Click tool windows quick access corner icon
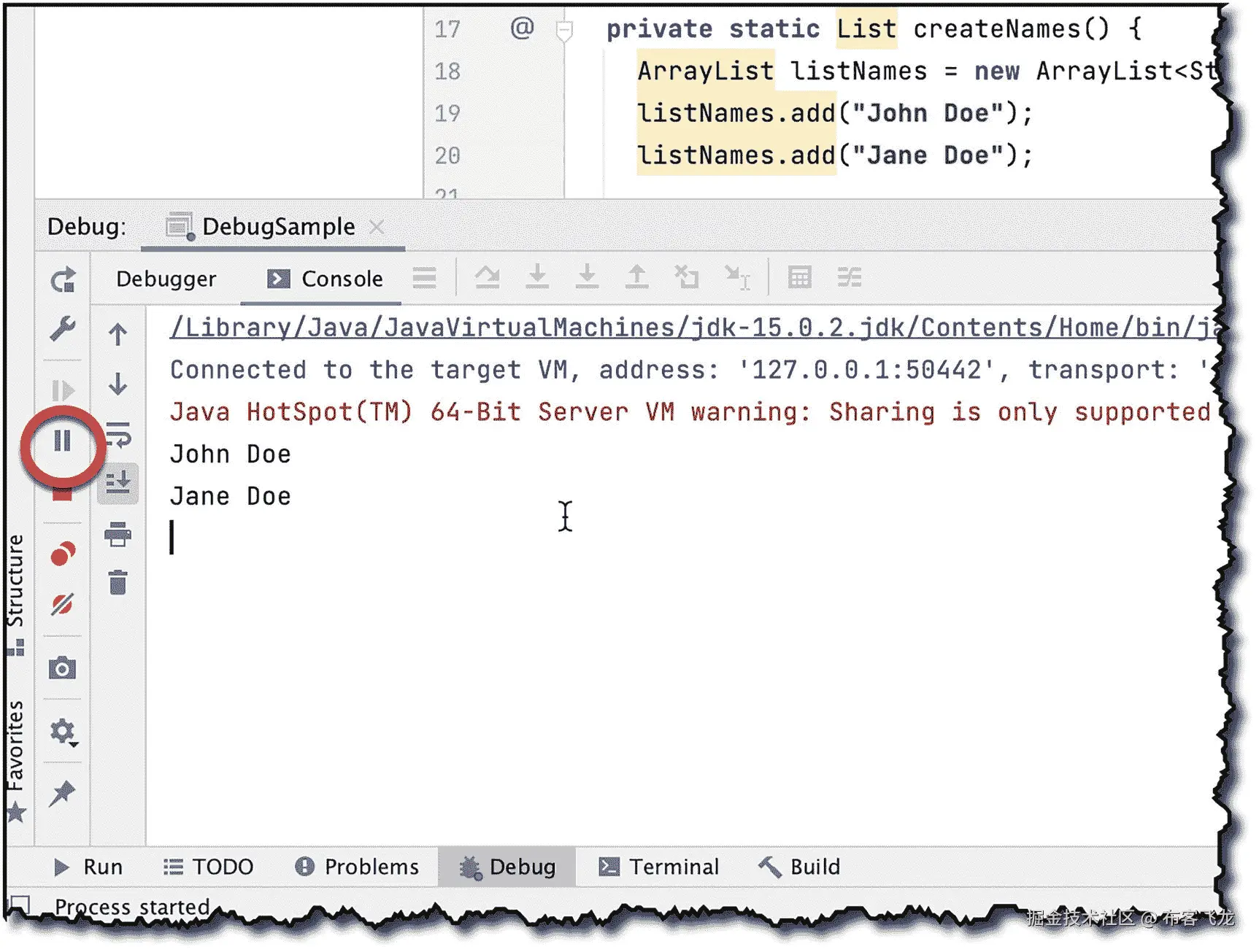Screen dimensions: 1259x952 (20, 905)
